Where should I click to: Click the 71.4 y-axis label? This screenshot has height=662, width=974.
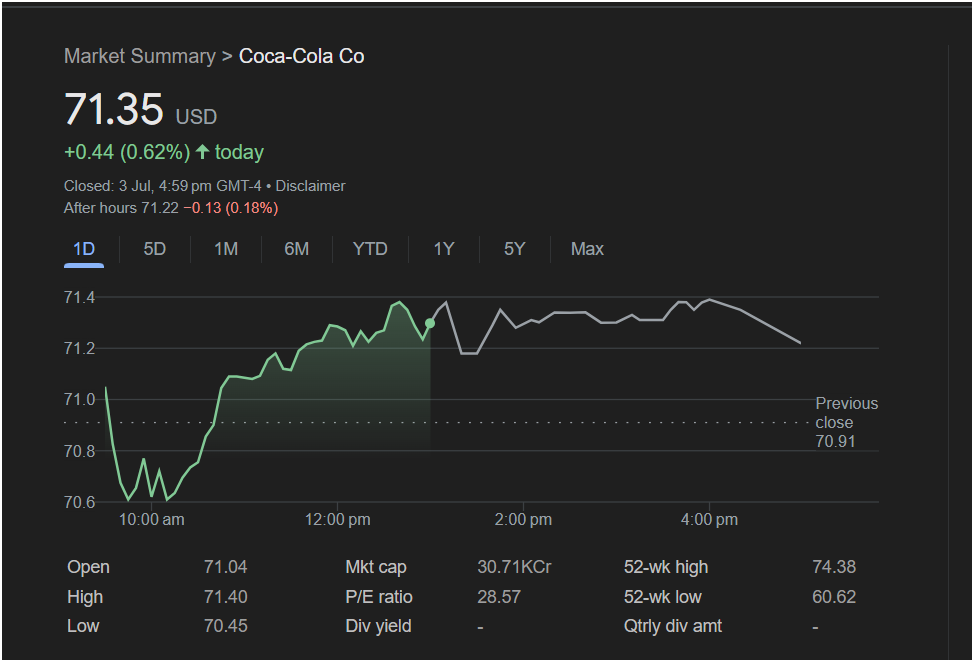80,297
